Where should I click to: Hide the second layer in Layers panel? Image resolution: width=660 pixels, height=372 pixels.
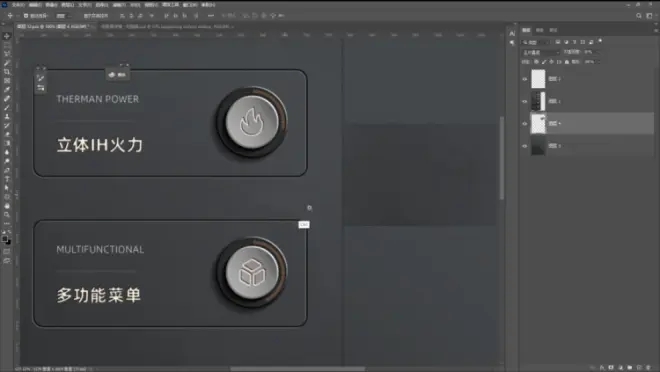click(x=524, y=101)
